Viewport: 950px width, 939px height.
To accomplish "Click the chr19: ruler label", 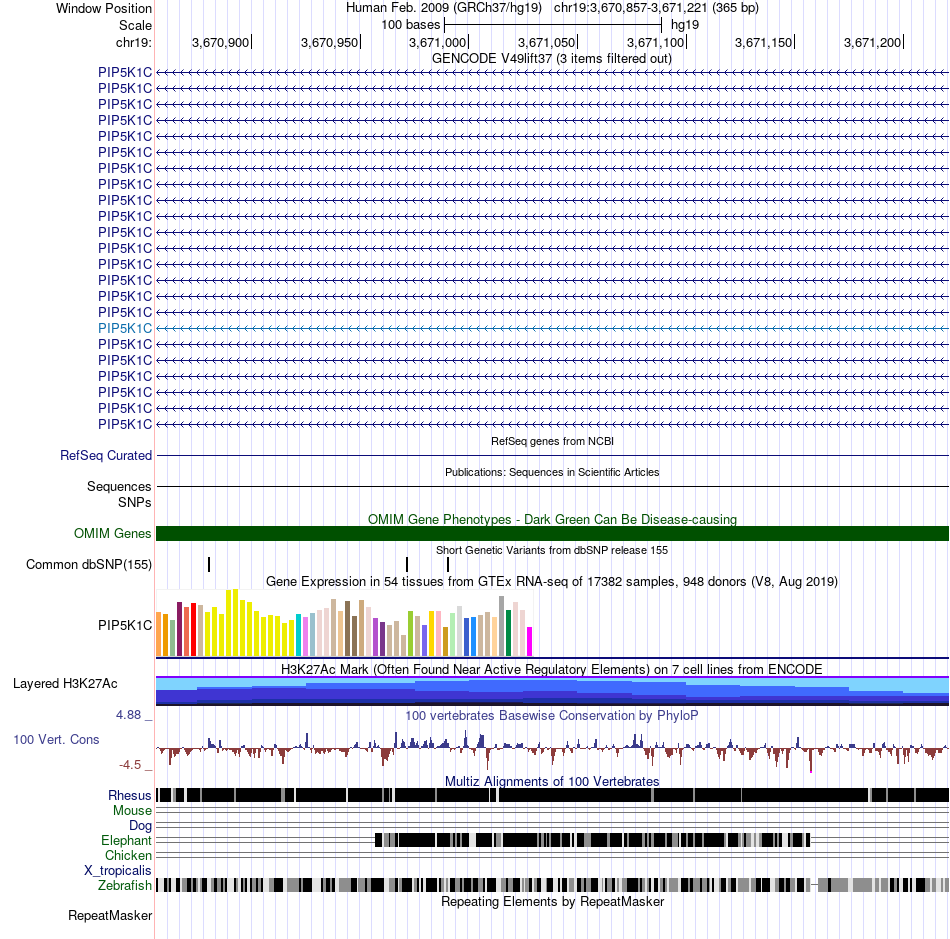I will click(x=133, y=42).
